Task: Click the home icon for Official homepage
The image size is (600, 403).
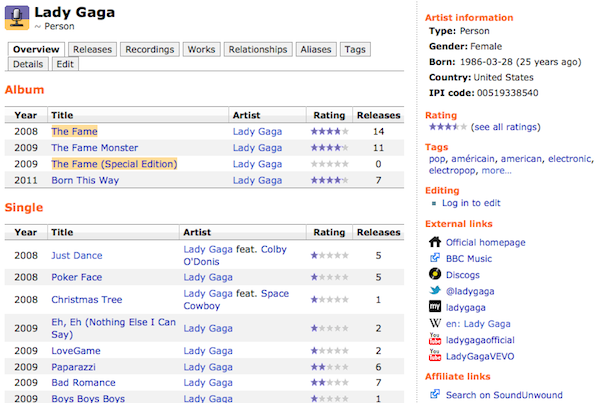Action: pos(435,242)
